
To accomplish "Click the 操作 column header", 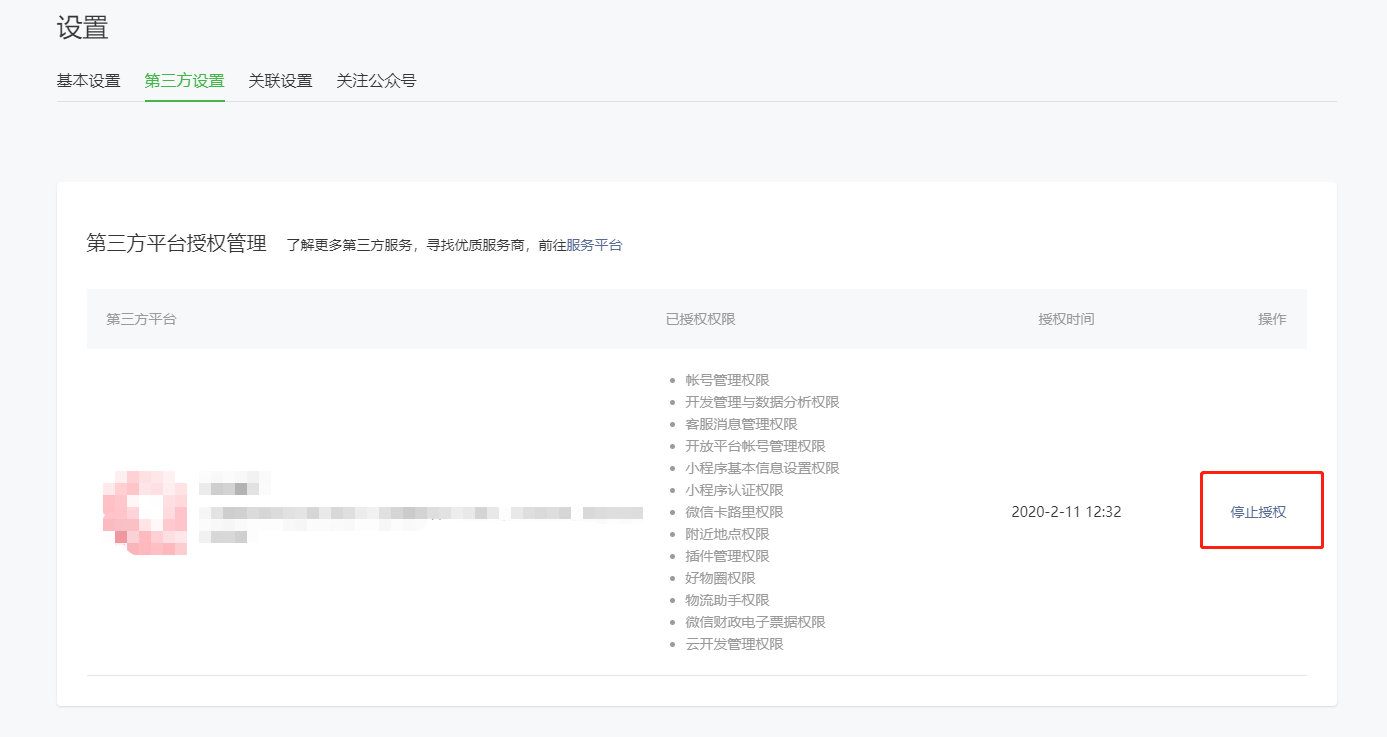I will pyautogui.click(x=1272, y=319).
